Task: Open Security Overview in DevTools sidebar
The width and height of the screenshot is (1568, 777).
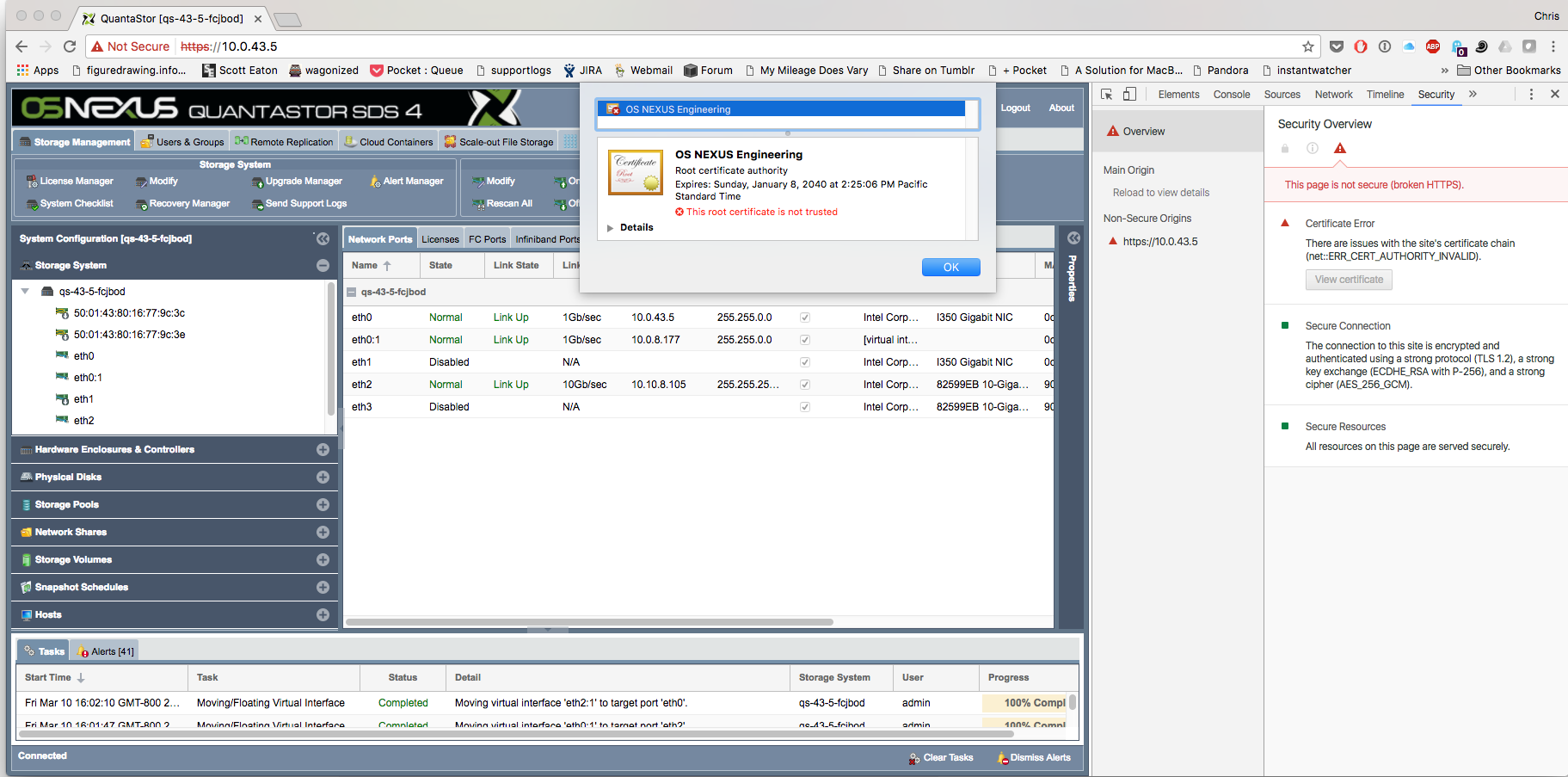Action: click(x=1178, y=132)
